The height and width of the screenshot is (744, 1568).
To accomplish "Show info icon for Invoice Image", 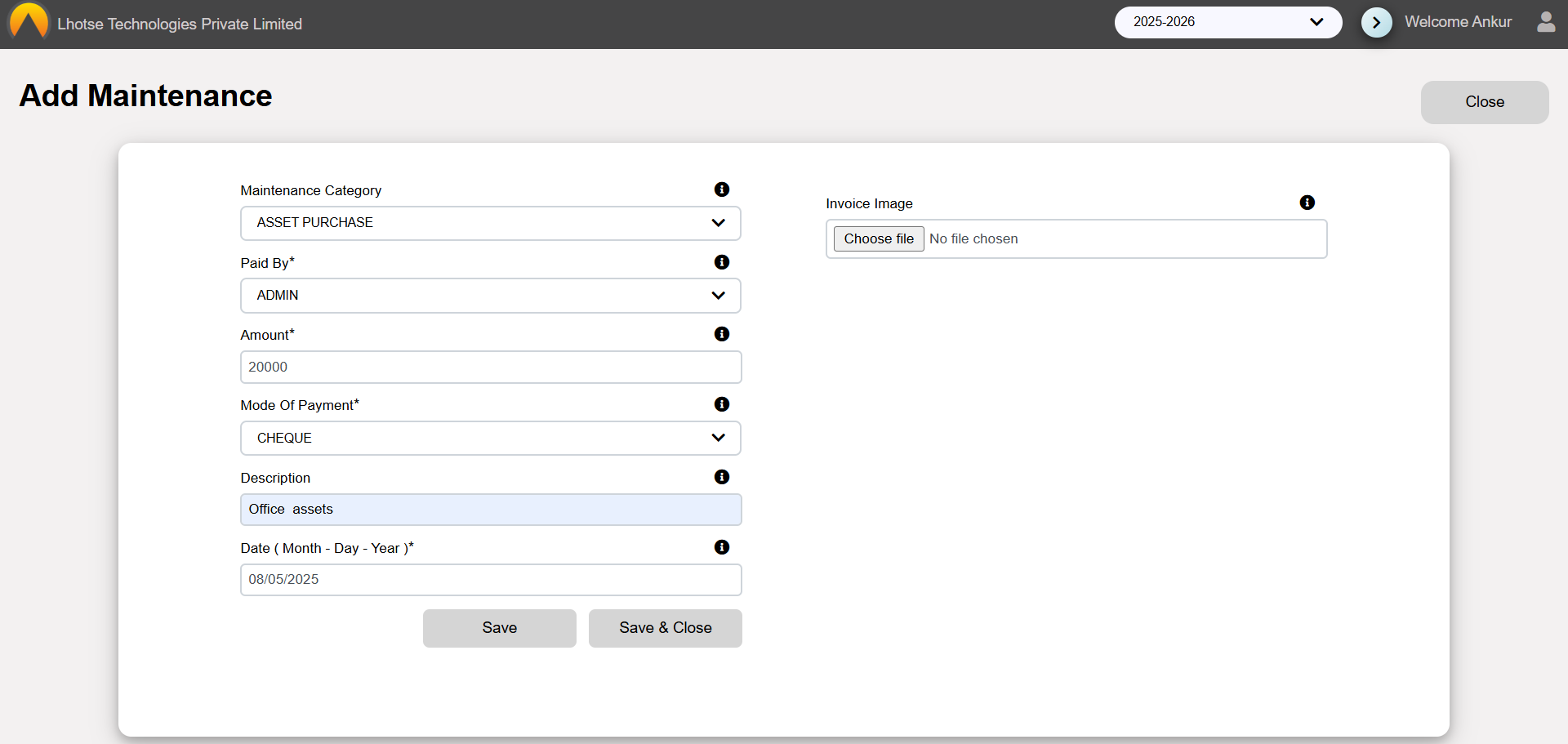I will click(1307, 203).
